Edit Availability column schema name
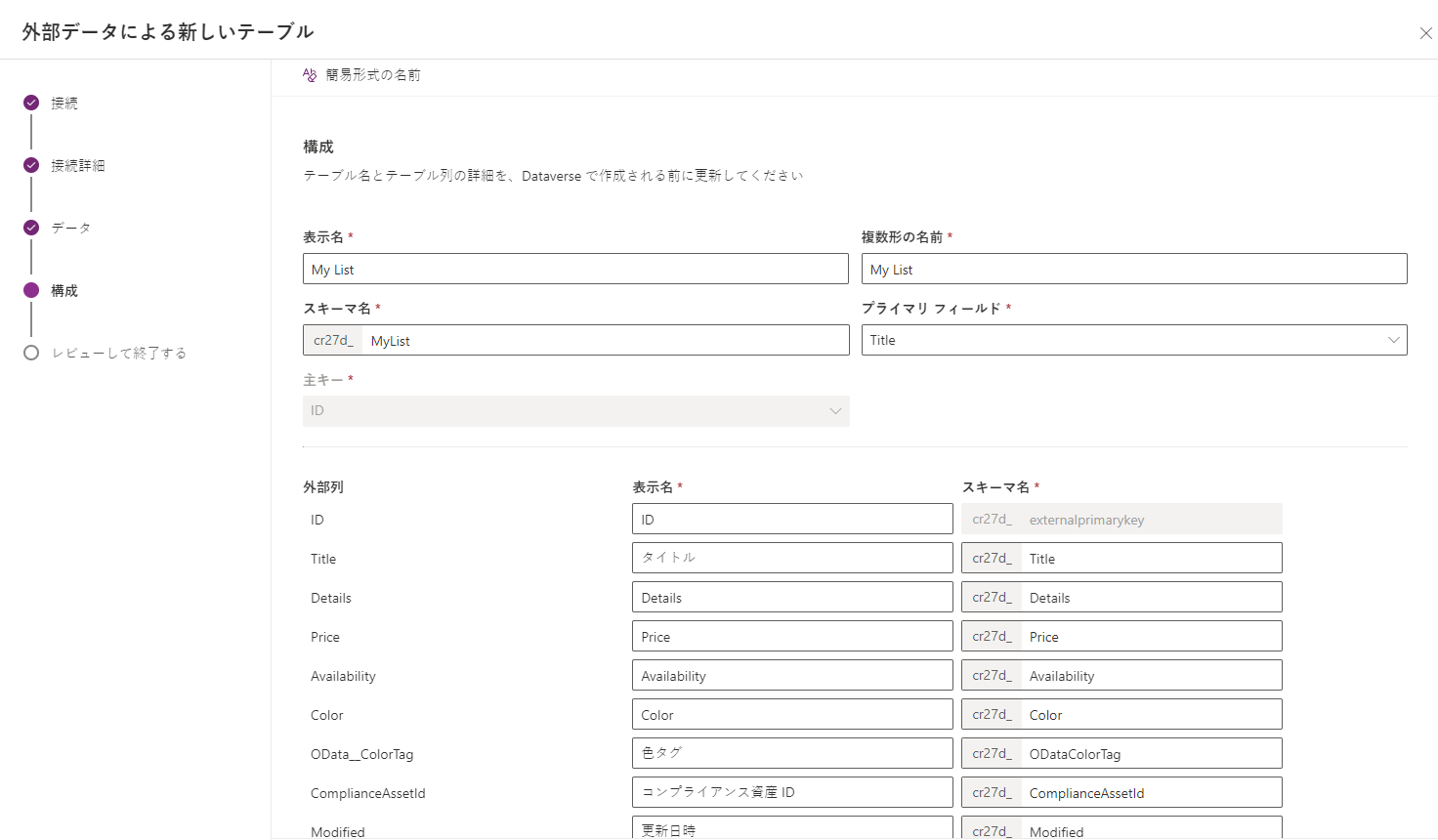Image resolution: width=1438 pixels, height=840 pixels. (x=1152, y=675)
